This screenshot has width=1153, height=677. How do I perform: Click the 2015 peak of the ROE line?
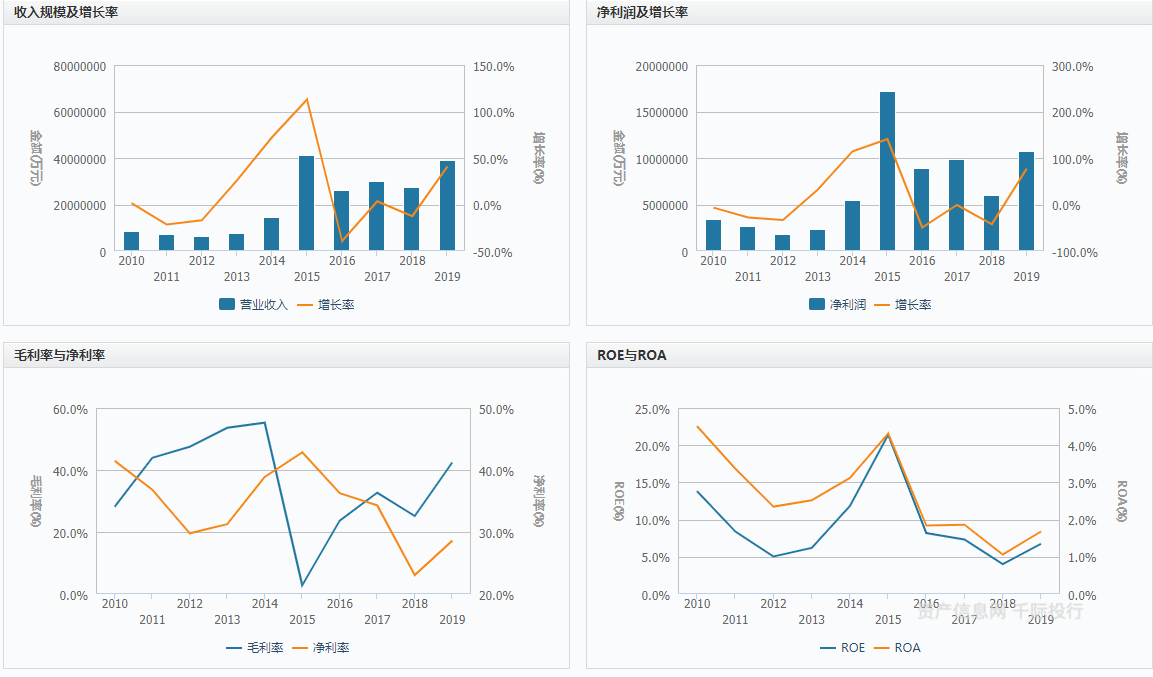(888, 436)
